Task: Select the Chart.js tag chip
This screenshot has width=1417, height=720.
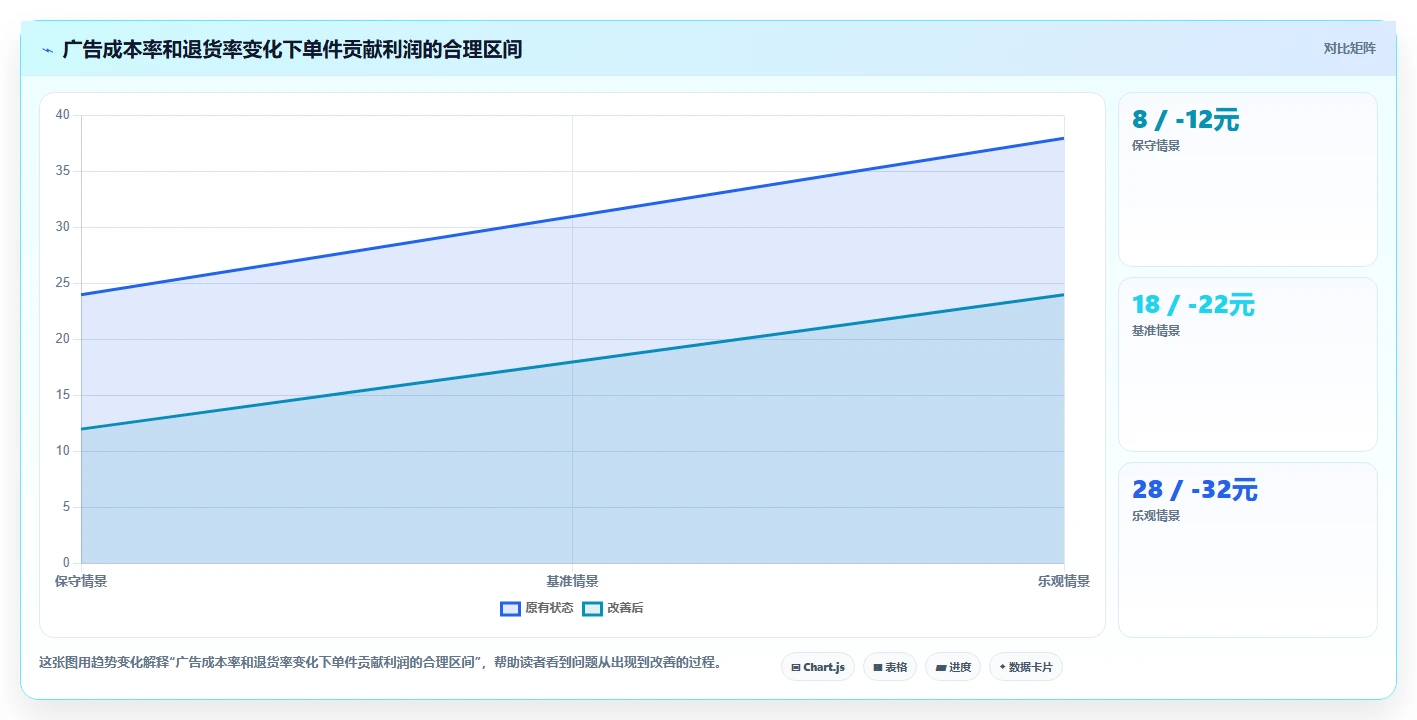Action: tap(818, 667)
